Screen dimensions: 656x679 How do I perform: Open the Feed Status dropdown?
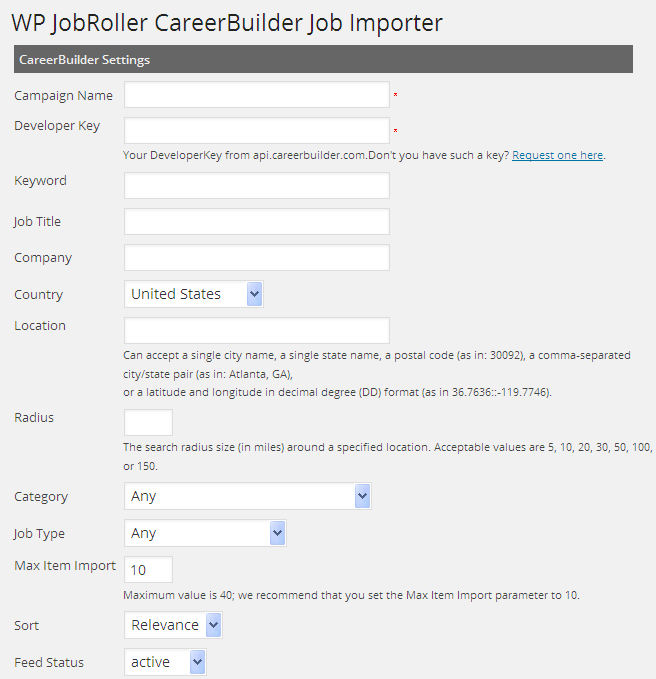(165, 662)
